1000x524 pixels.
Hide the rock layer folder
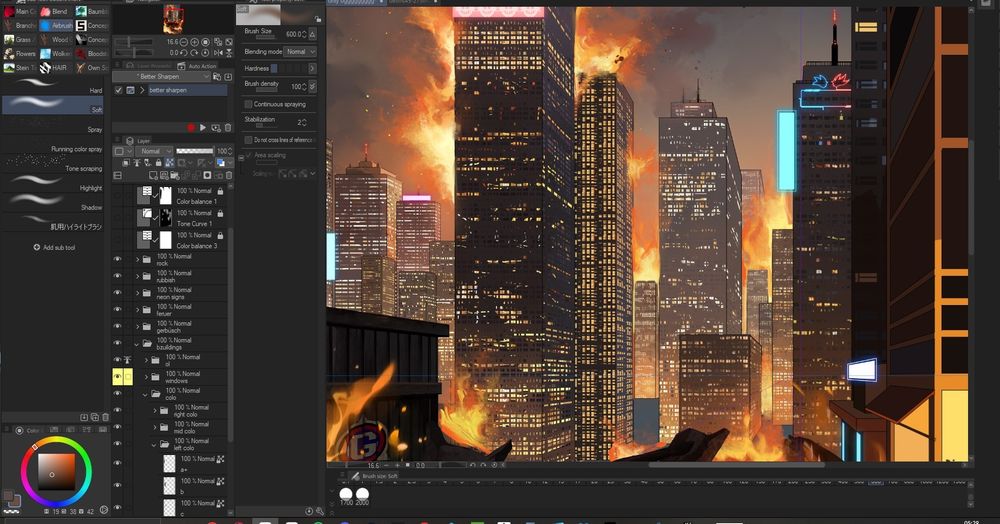(x=117, y=259)
